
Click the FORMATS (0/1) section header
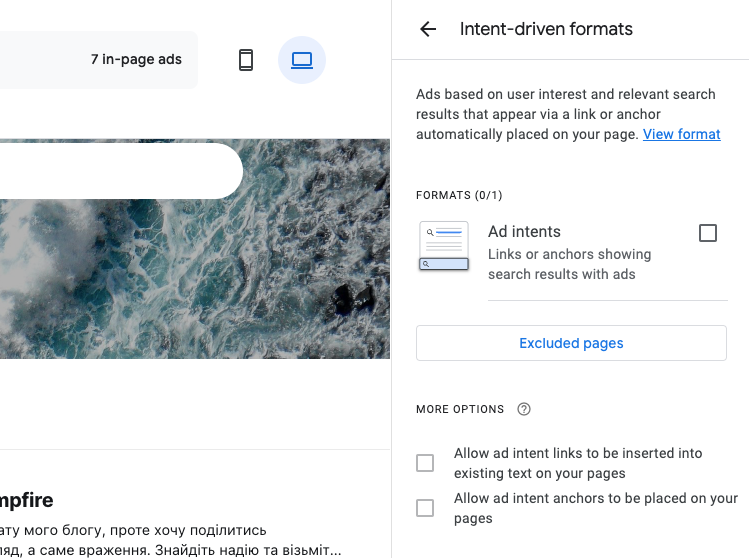(x=459, y=195)
